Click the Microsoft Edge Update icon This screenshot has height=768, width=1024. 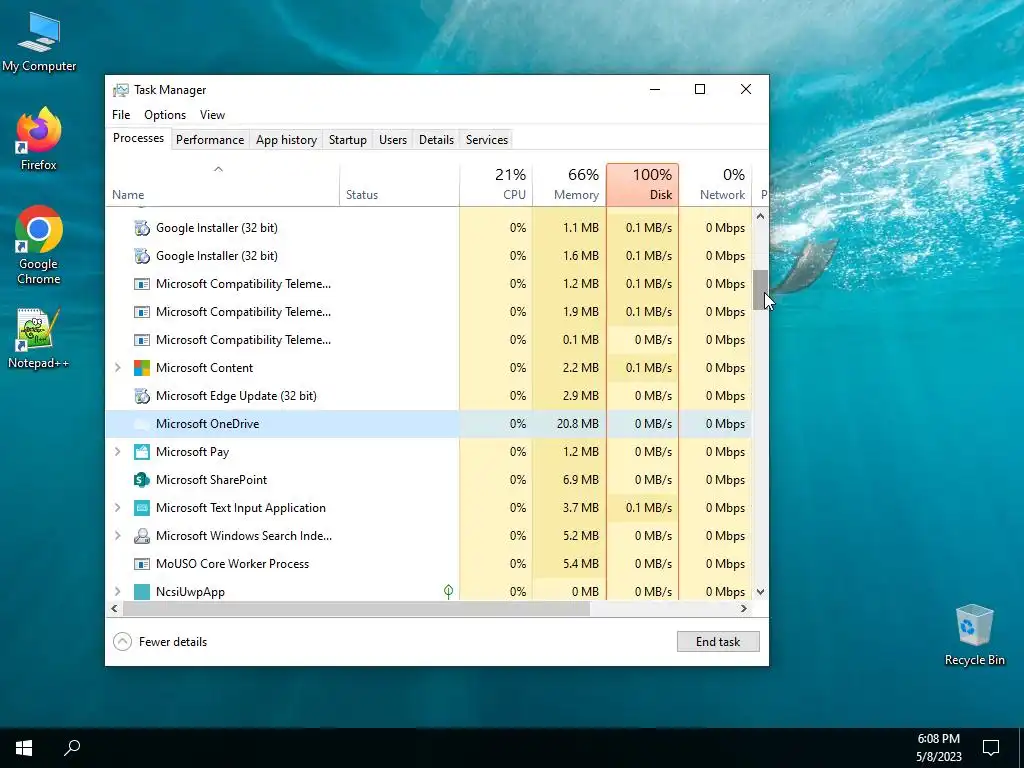(x=142, y=396)
